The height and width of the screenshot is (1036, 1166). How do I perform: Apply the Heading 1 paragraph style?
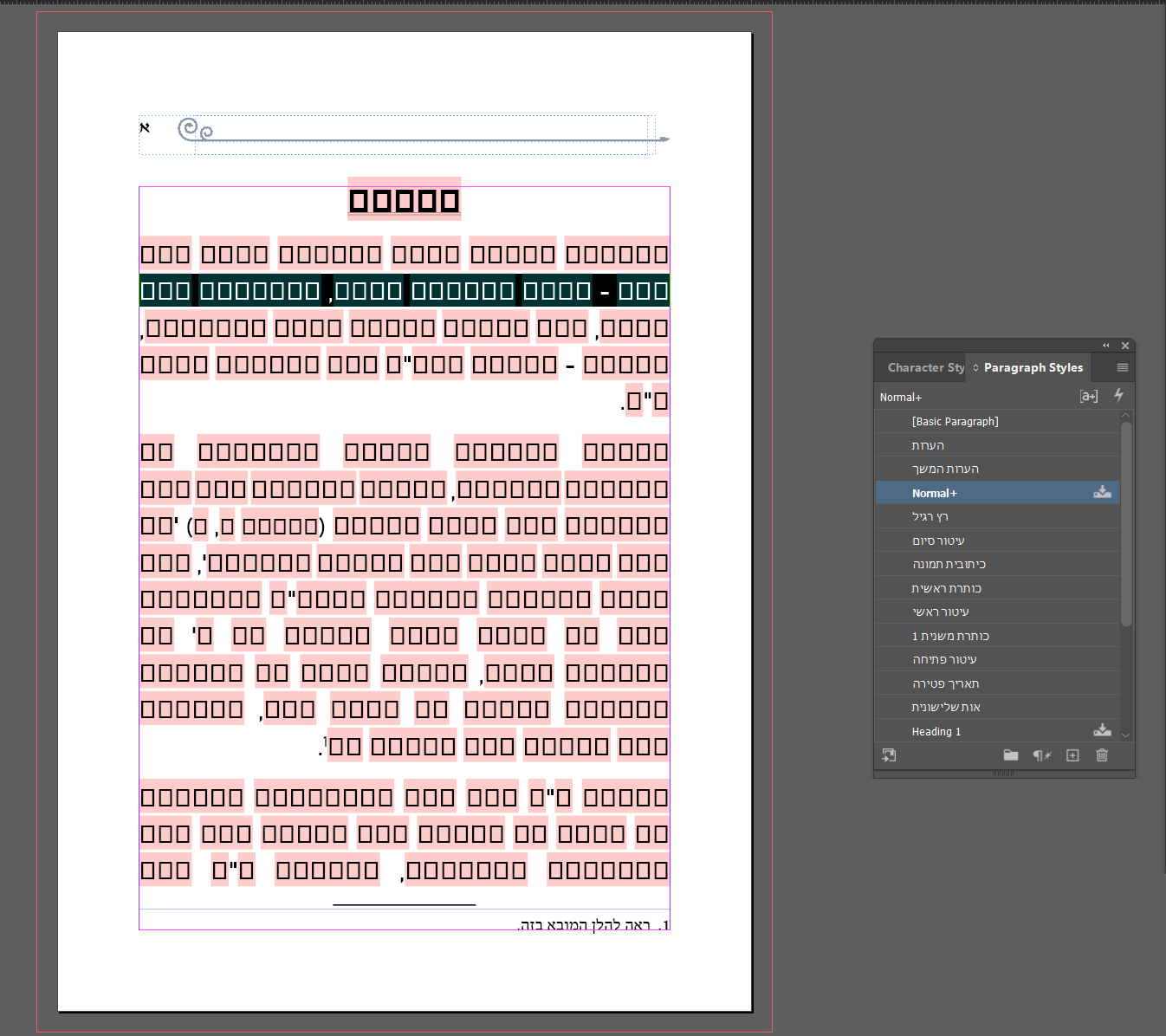point(936,731)
